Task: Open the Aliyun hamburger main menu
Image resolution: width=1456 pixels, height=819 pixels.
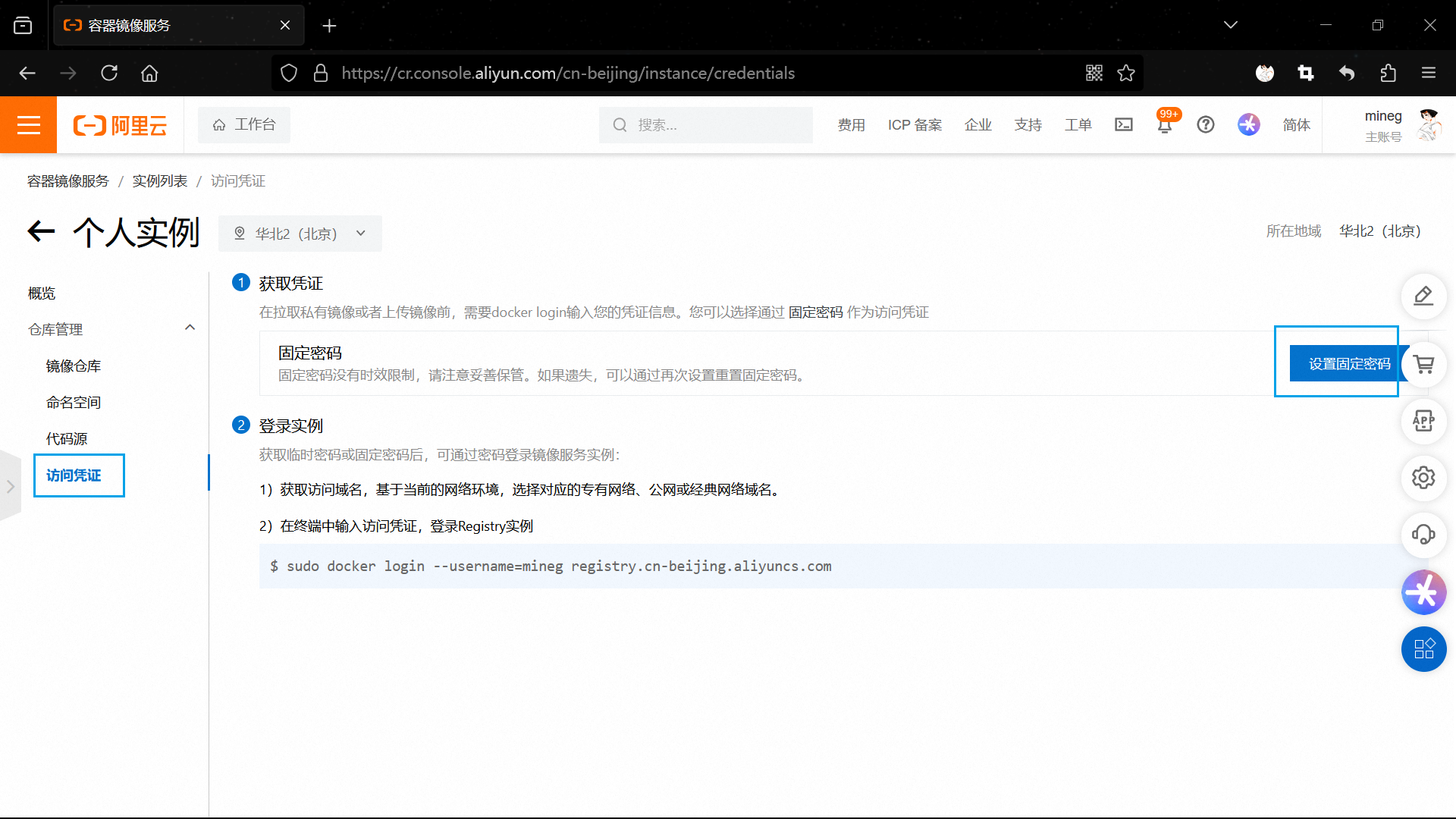Action: point(28,124)
